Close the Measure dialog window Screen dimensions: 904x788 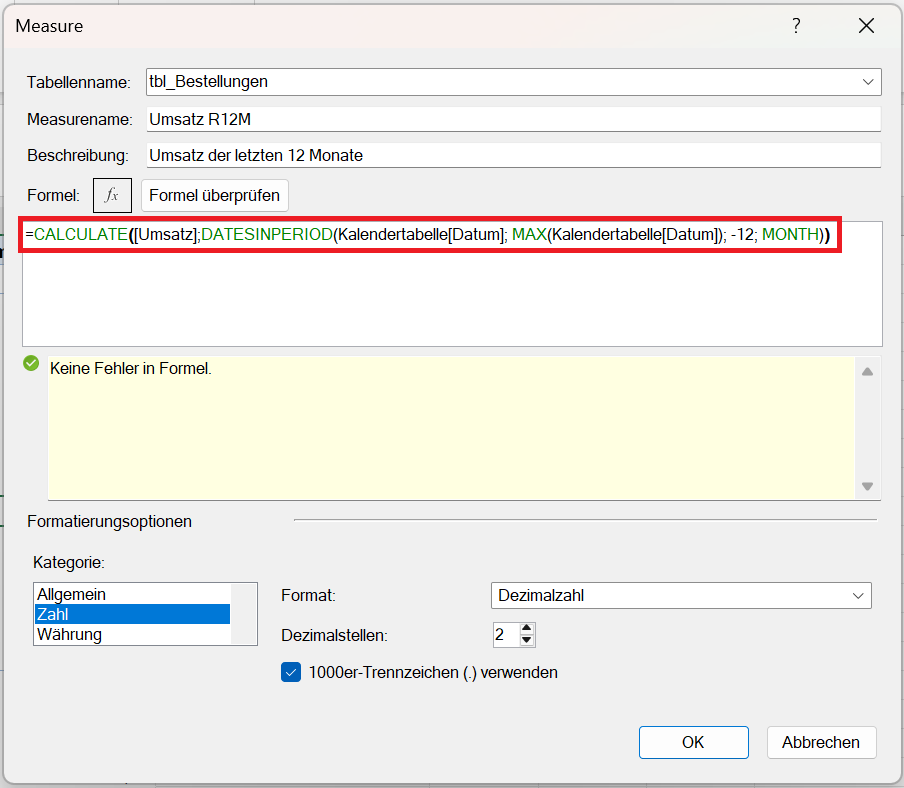[866, 27]
